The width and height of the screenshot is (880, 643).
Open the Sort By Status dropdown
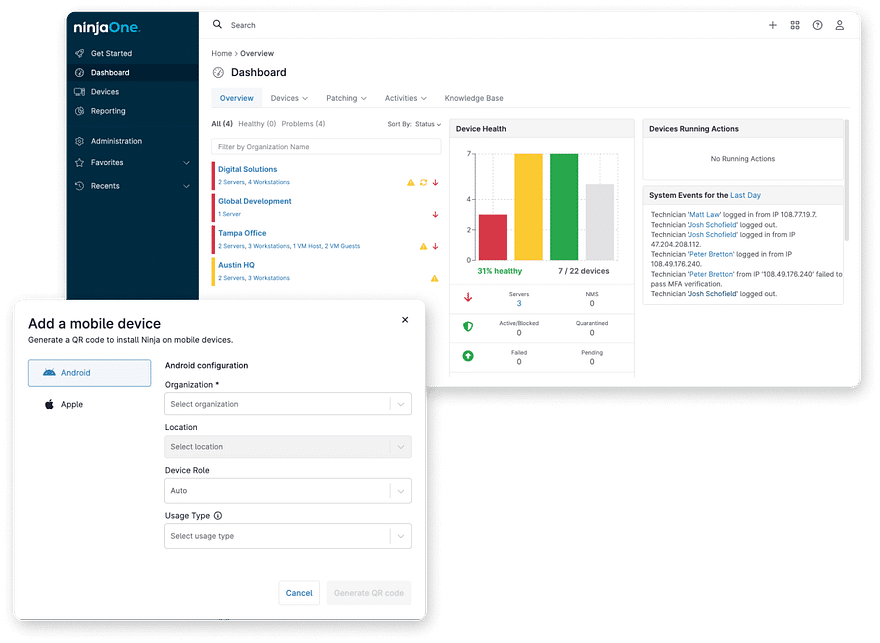tap(428, 124)
